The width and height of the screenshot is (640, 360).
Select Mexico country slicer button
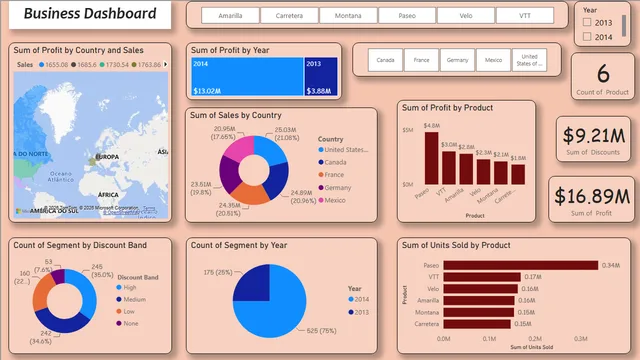(x=493, y=60)
